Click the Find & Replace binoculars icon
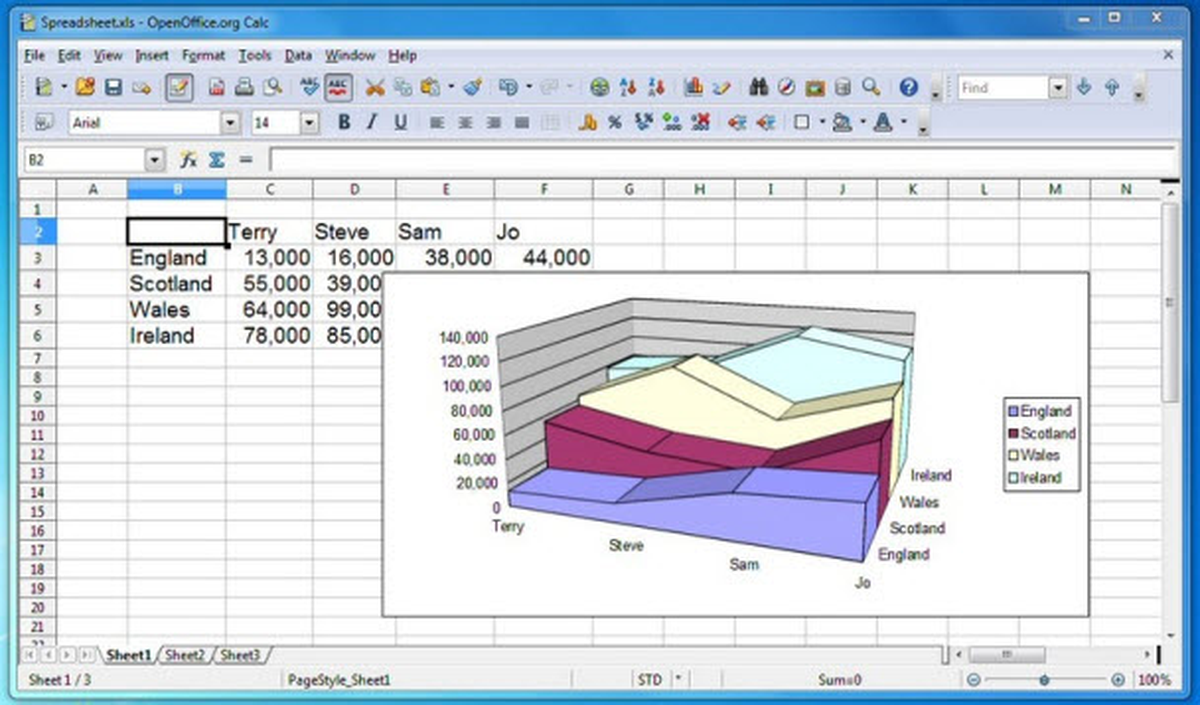The width and height of the screenshot is (1200, 705). pyautogui.click(x=758, y=88)
